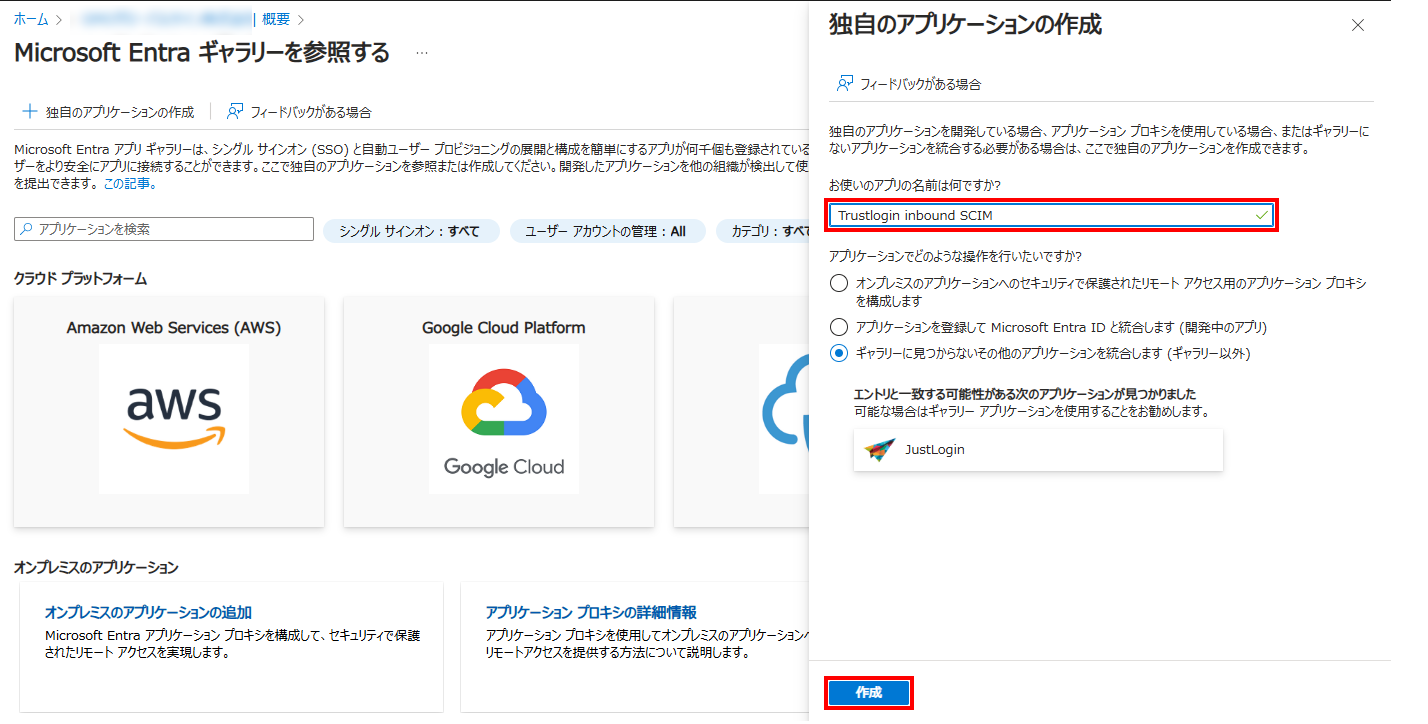
Task: Click the partially visible blue cloud tile
Action: coord(784,419)
